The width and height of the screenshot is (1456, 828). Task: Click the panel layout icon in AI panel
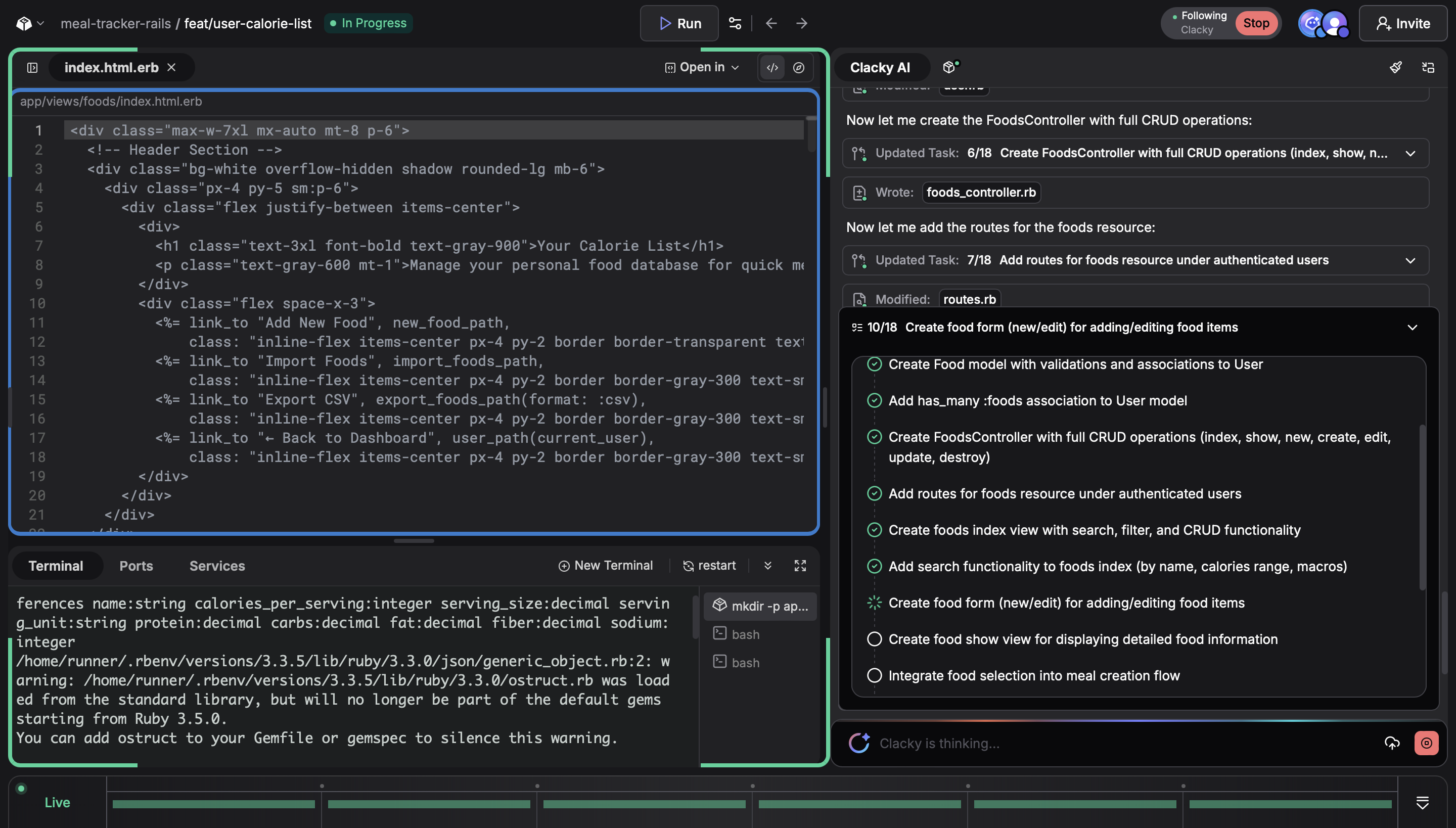[1428, 68]
